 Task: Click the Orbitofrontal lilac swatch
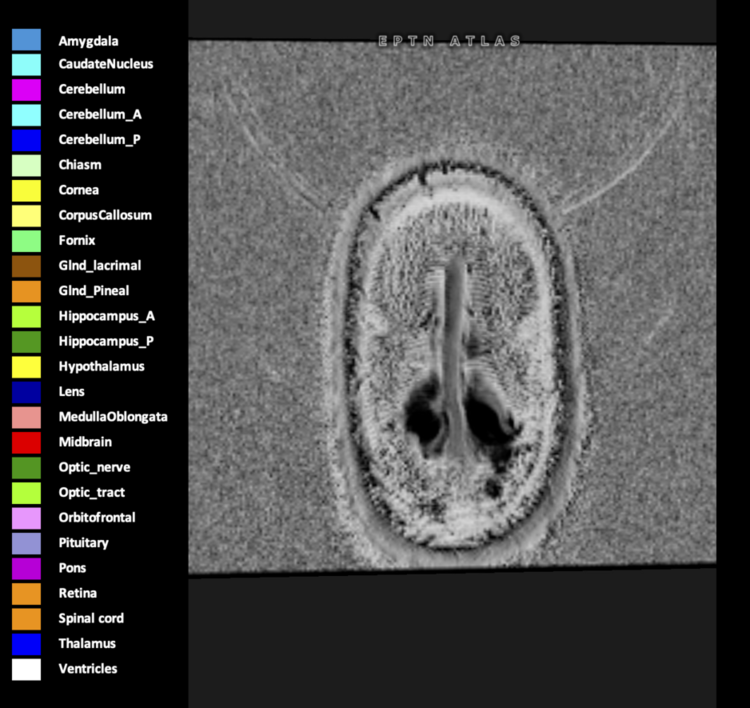pyautogui.click(x=26, y=518)
